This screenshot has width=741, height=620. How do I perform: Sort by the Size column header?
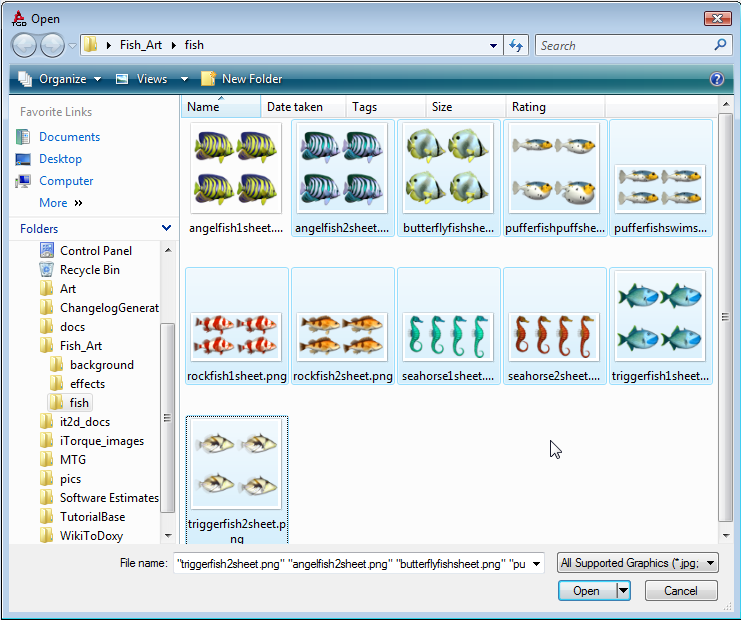(x=465, y=107)
